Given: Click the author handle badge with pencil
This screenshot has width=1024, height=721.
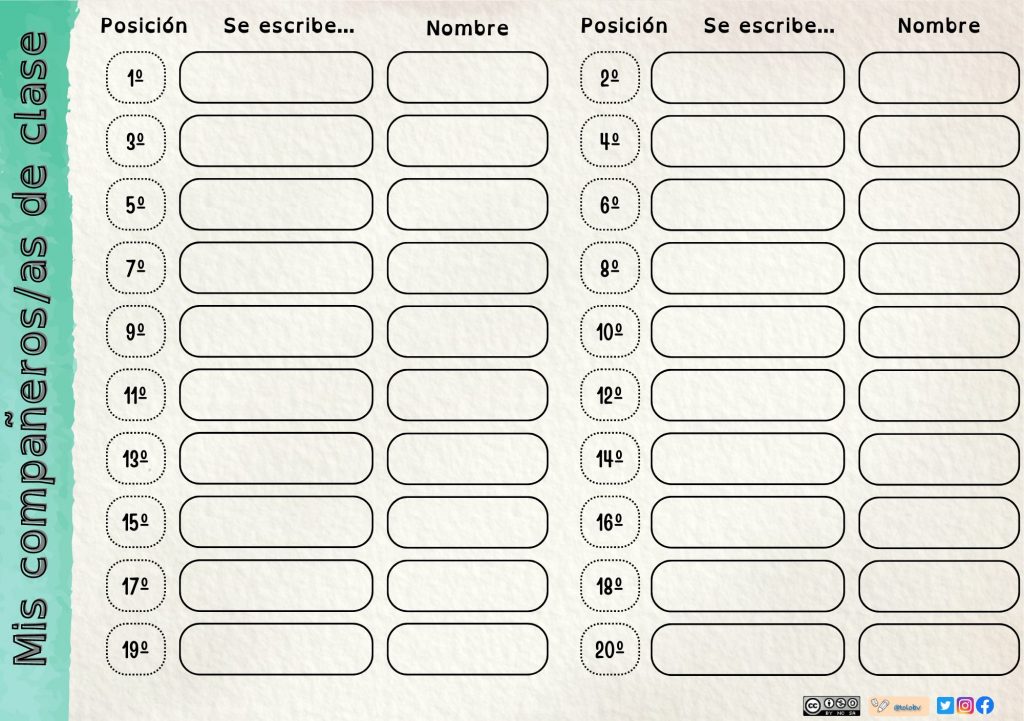Looking at the screenshot, I should [899, 705].
